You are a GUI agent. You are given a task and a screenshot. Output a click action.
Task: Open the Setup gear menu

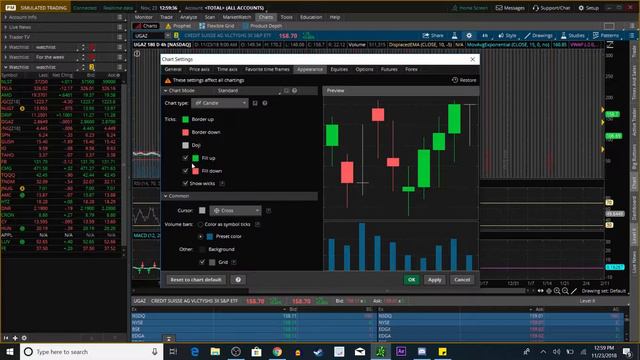[x=589, y=8]
